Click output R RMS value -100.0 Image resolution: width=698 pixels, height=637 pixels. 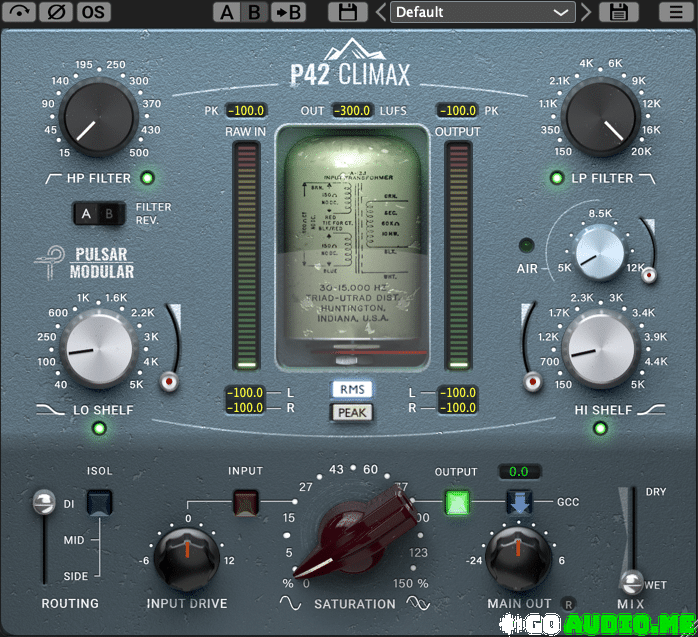458,407
